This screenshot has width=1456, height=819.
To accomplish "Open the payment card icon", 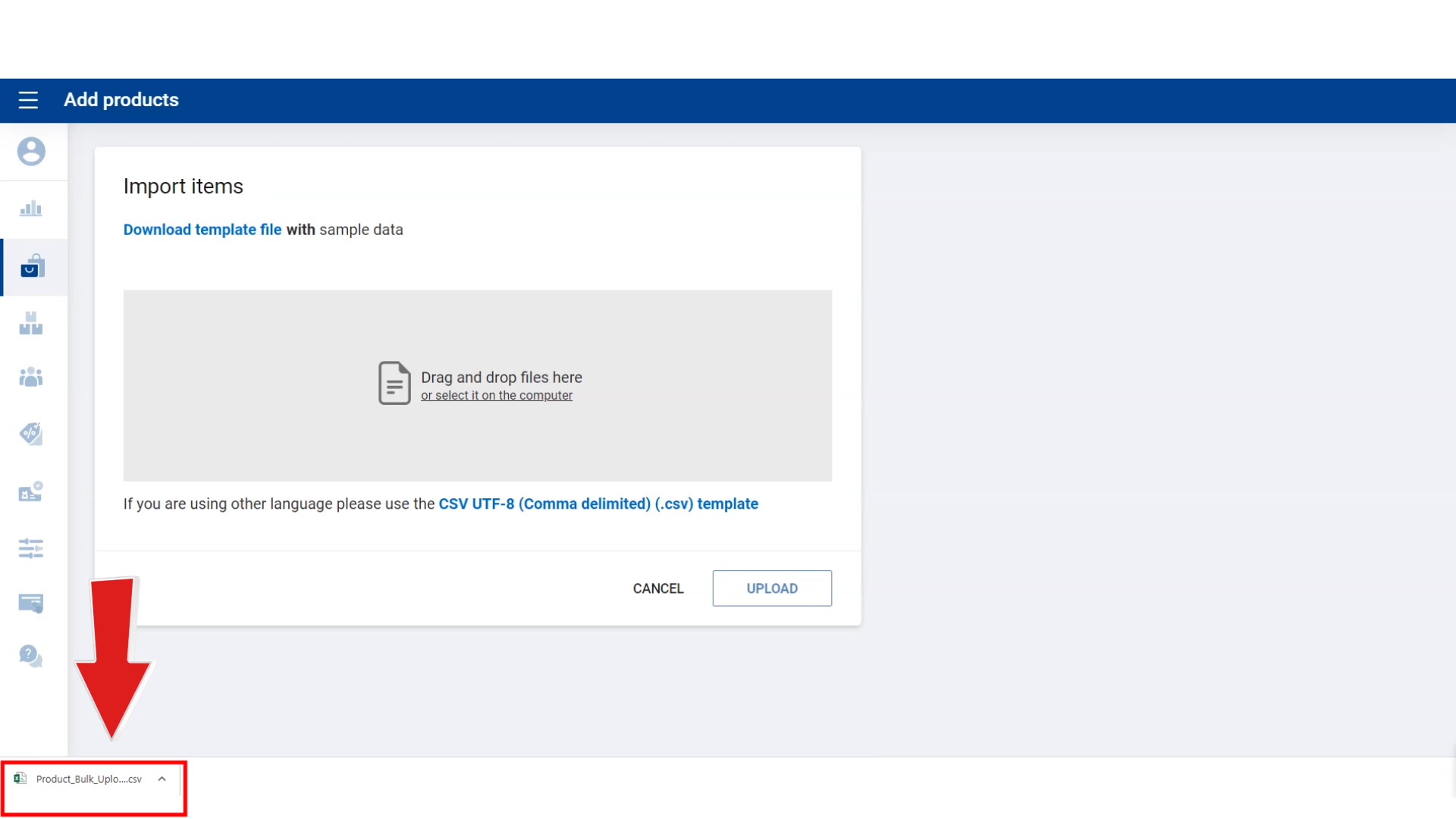I will coord(31,603).
